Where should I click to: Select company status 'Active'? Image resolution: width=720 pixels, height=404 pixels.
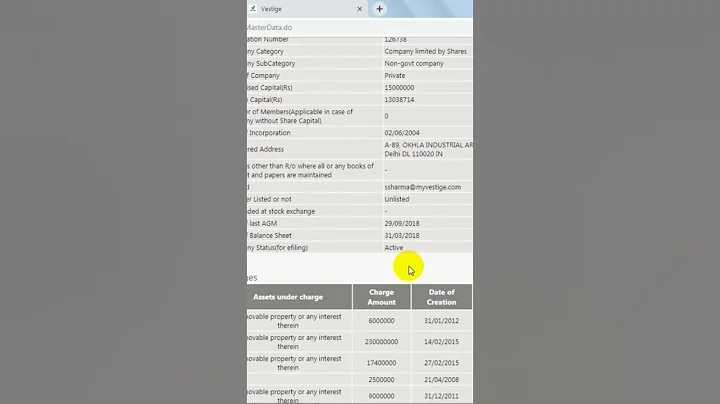click(394, 247)
